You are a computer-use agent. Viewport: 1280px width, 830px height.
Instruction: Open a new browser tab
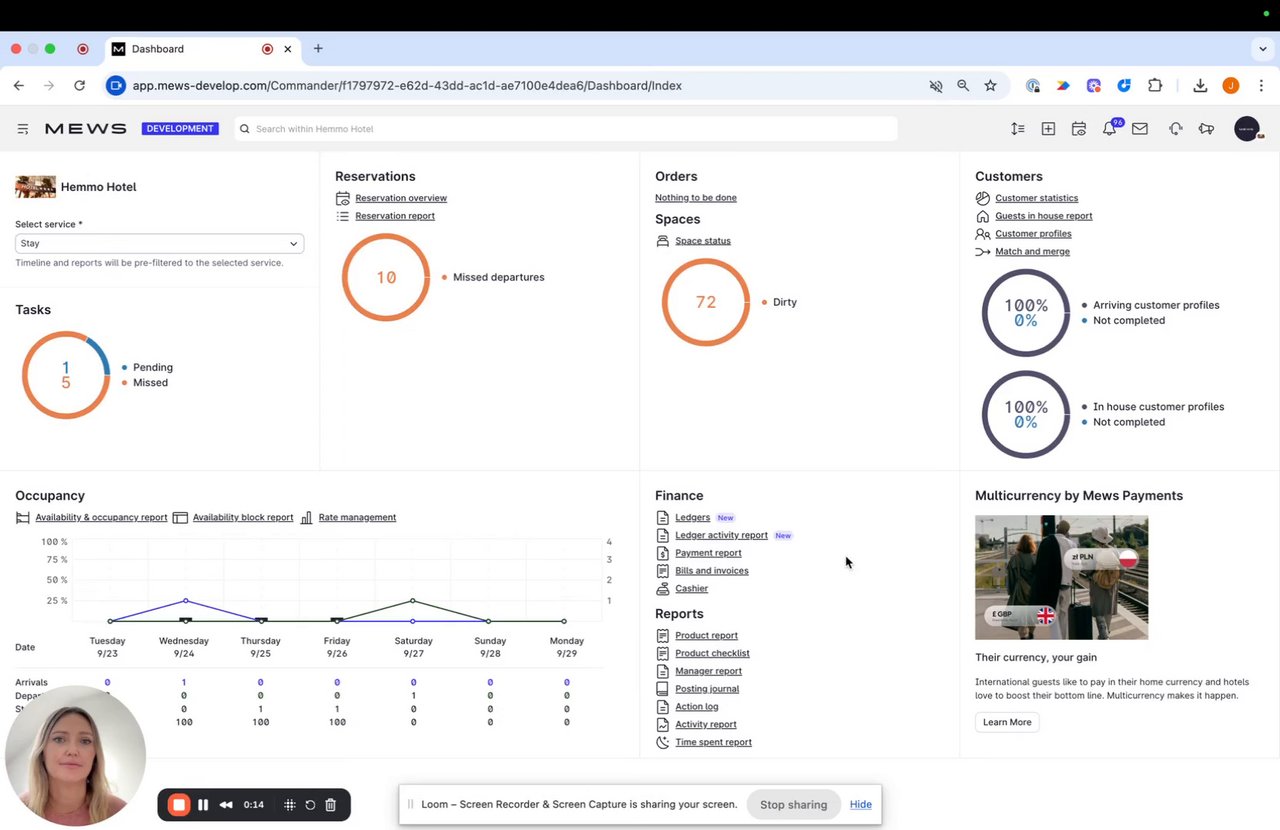[x=318, y=48]
